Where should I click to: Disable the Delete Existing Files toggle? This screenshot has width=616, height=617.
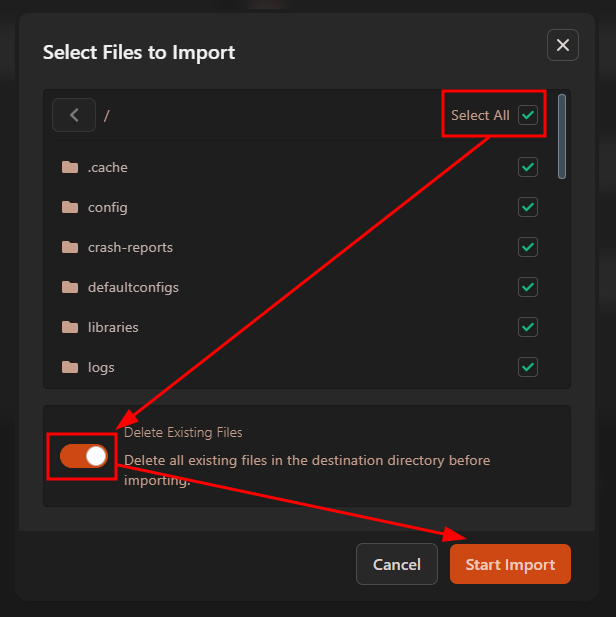[x=84, y=456]
